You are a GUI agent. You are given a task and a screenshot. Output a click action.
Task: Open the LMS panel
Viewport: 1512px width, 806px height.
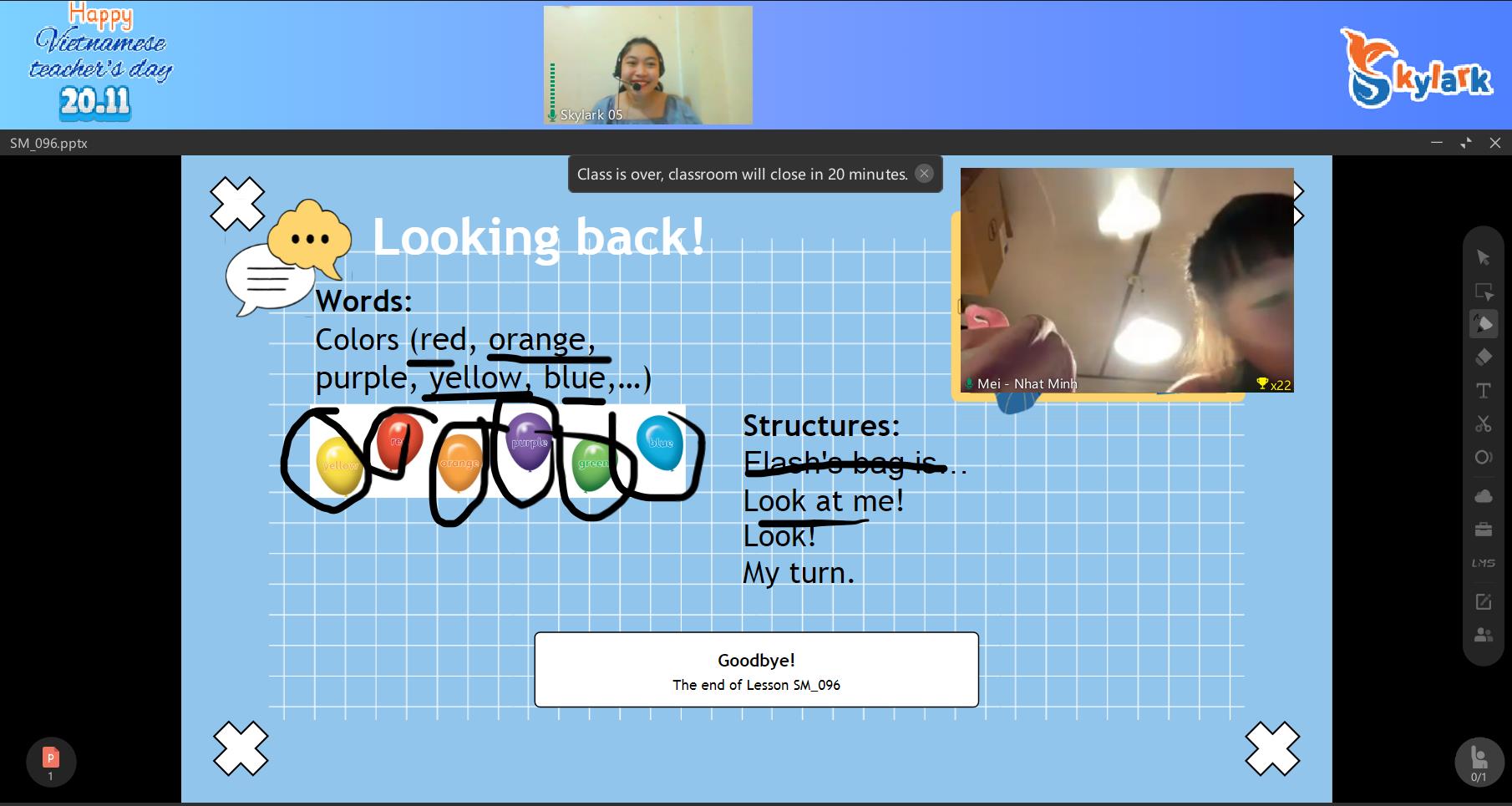point(1483,563)
